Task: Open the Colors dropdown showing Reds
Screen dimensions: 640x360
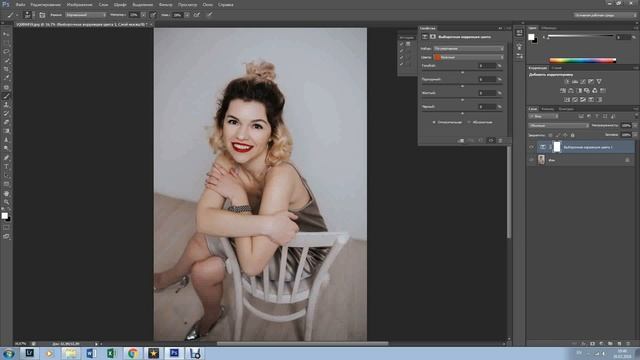Action: tap(469, 57)
